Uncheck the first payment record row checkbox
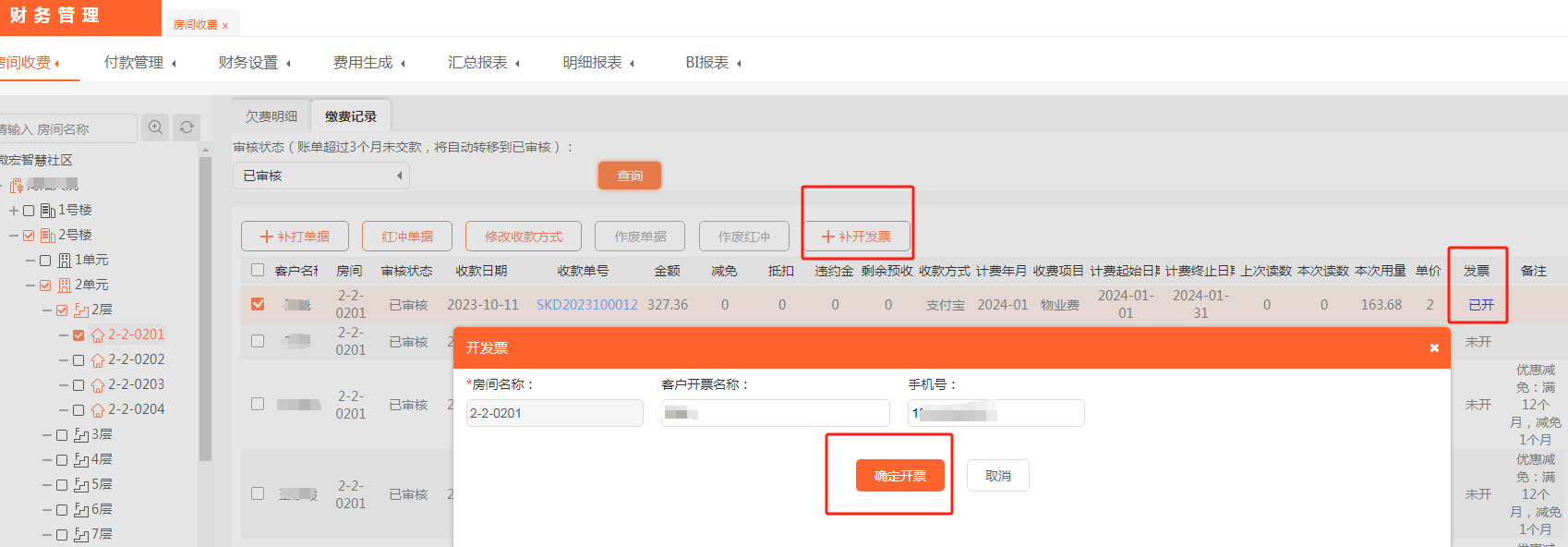 click(258, 304)
